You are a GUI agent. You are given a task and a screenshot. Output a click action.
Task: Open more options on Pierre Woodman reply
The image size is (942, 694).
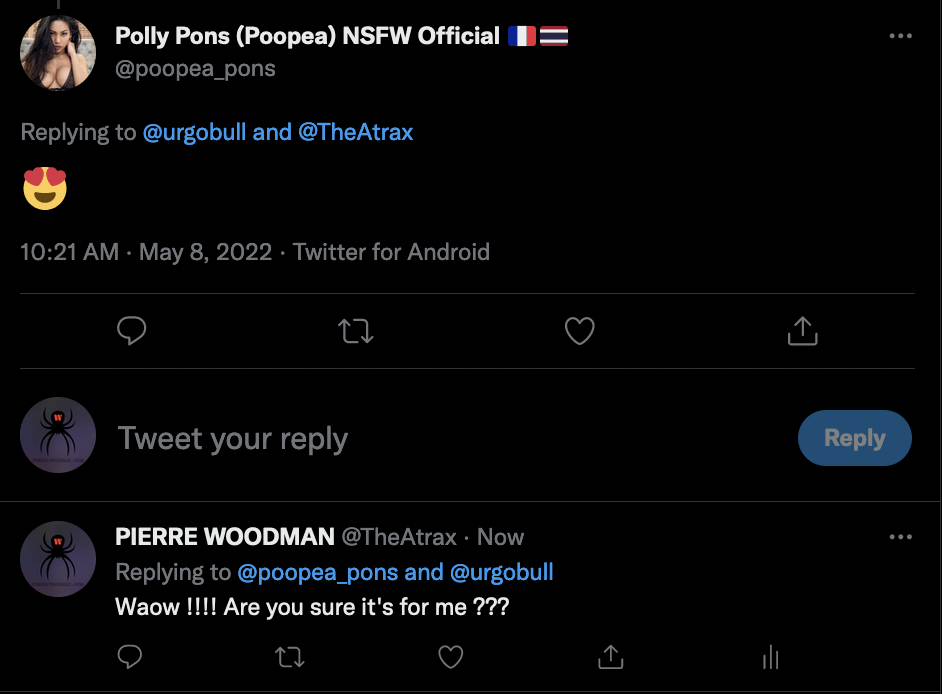(900, 537)
